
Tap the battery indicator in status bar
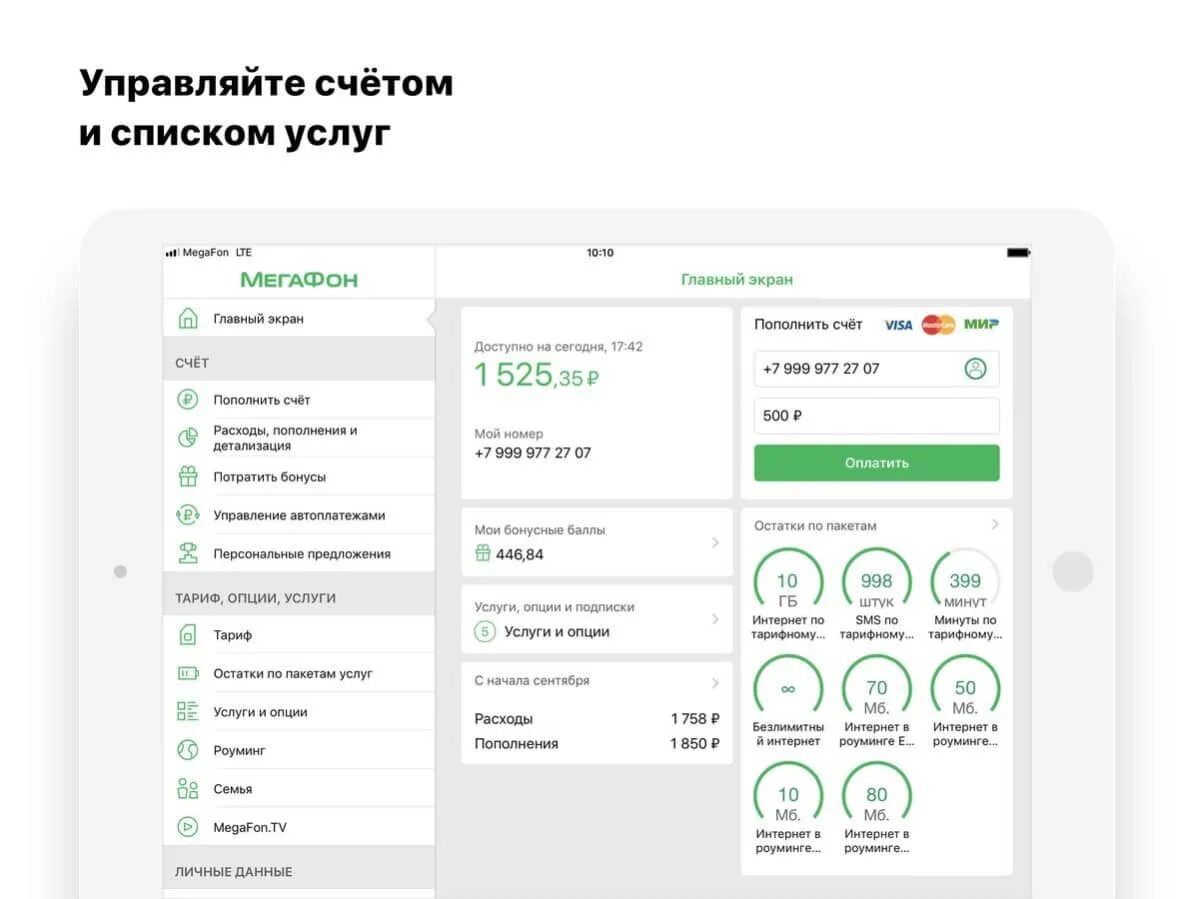point(1018,253)
